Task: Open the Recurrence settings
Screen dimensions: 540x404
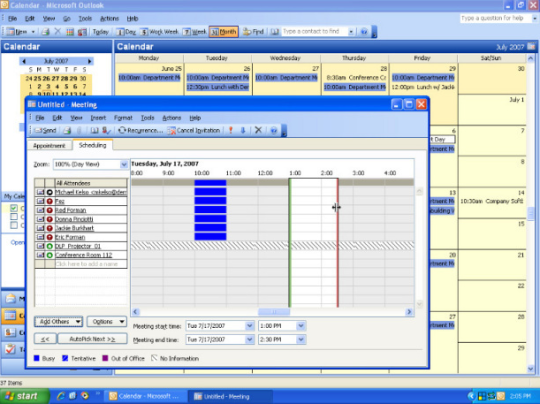Action: click(x=141, y=131)
